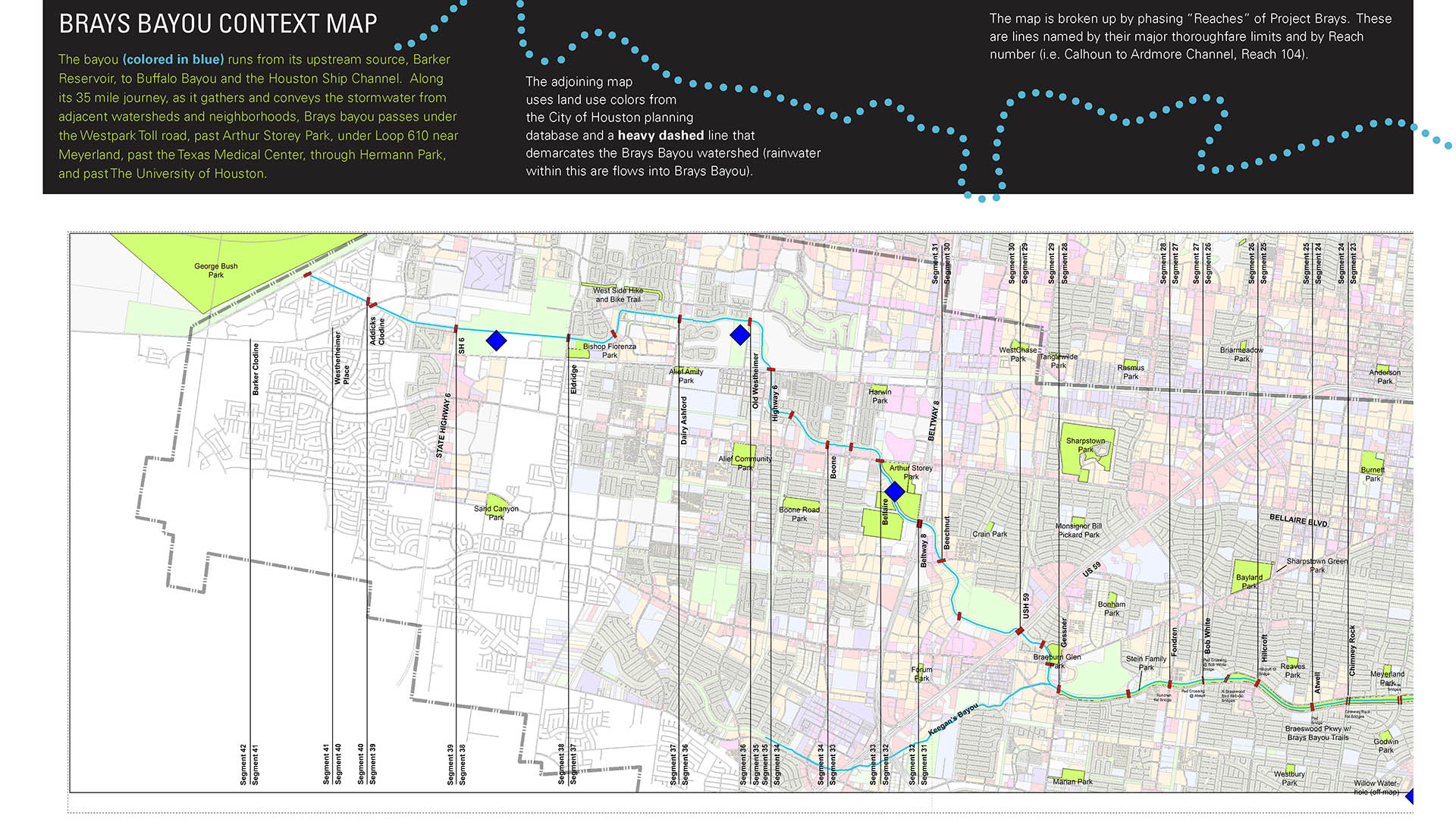Click the Keegan's Bayou label
1456x819 pixels.
pos(953,720)
